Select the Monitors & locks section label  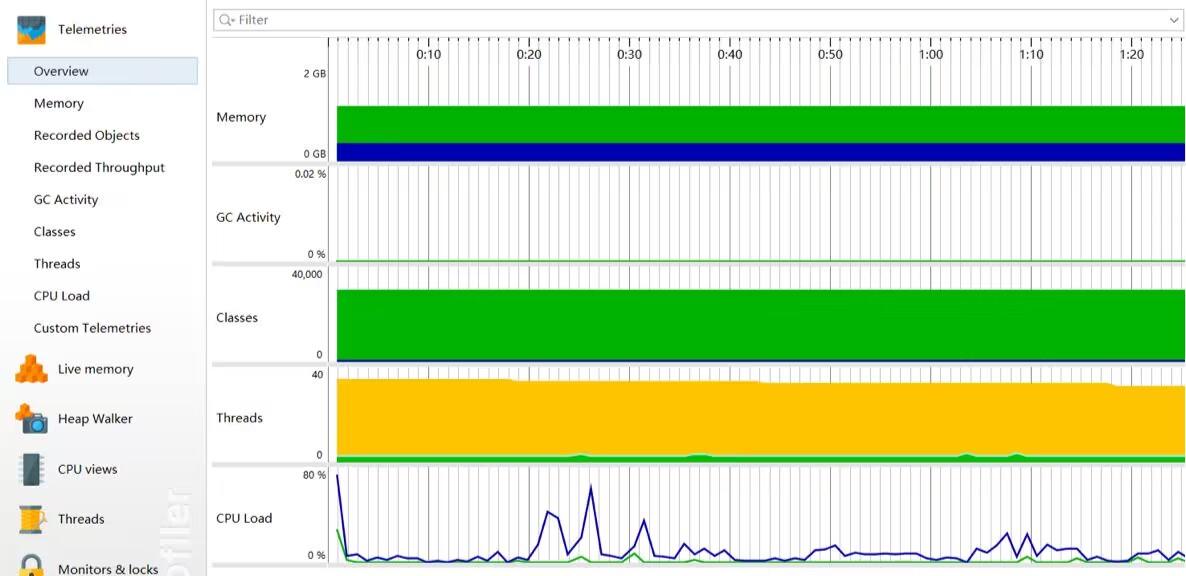[108, 569]
